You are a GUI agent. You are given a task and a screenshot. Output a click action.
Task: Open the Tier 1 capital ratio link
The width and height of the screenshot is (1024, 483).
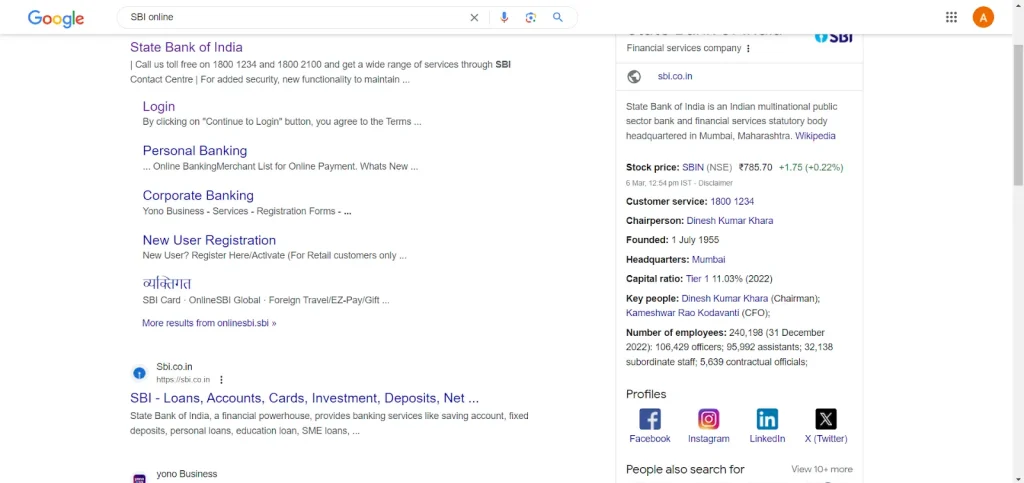click(x=697, y=279)
